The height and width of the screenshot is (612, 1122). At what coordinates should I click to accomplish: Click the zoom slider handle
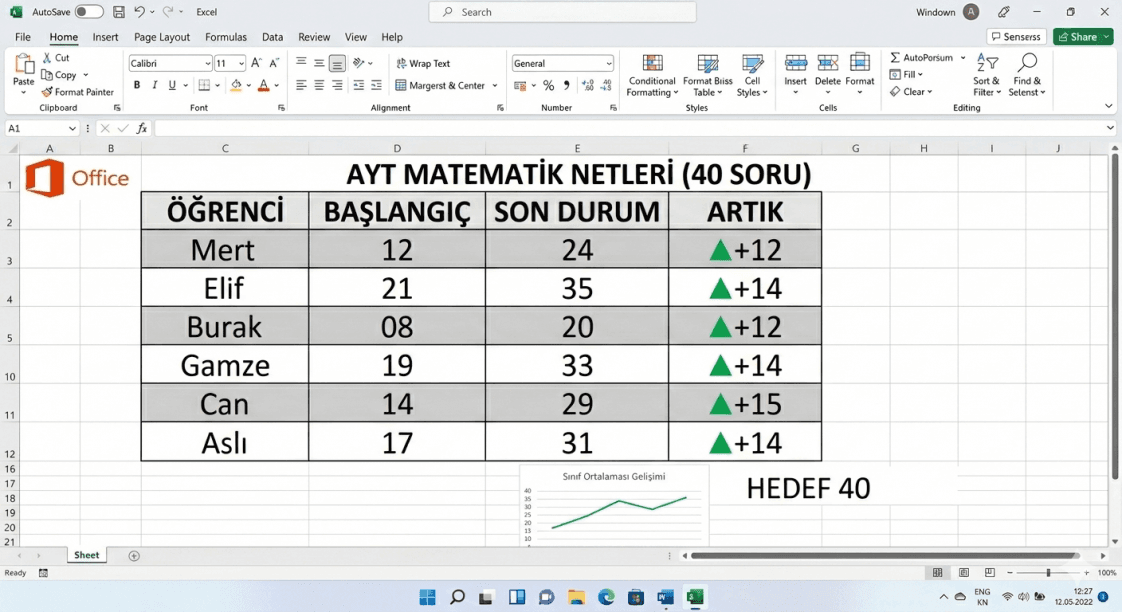1048,573
